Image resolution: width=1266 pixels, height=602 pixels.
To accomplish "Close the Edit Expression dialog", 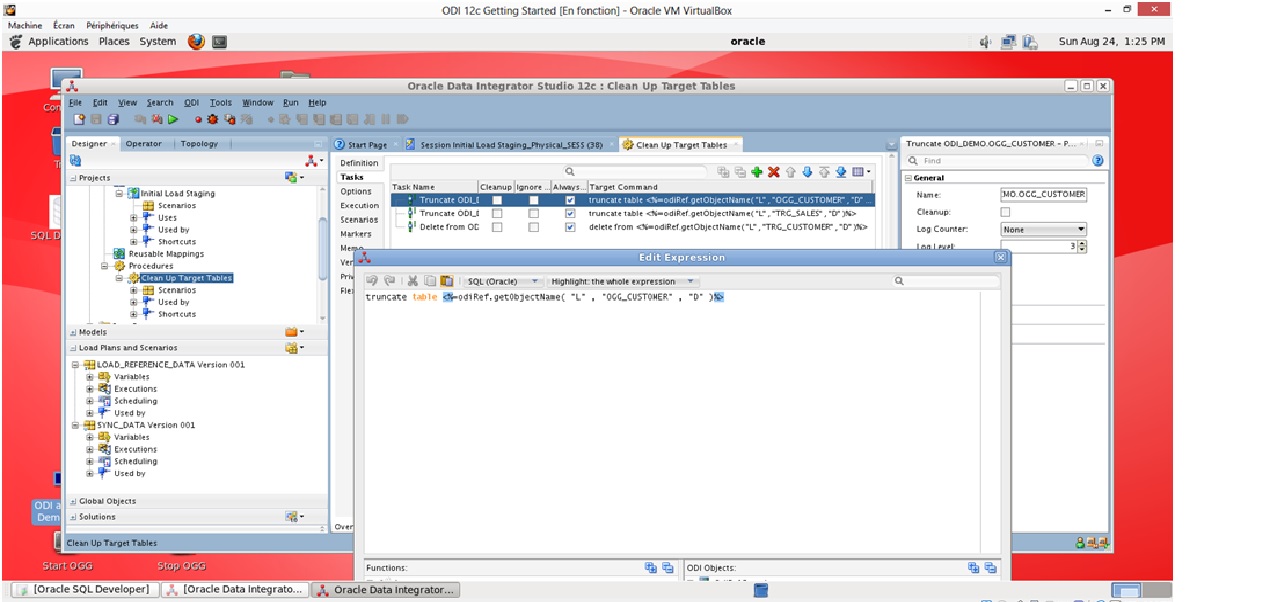I will coord(1000,257).
